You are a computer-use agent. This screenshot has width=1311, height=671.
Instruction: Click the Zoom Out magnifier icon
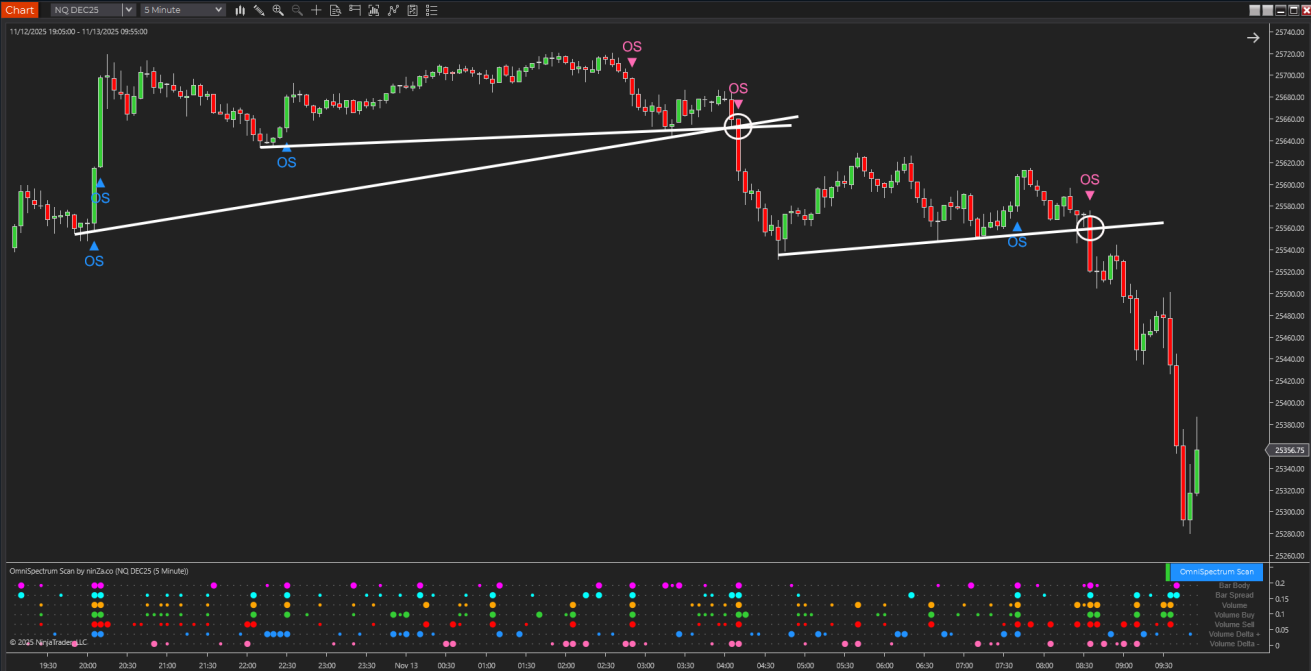point(297,10)
